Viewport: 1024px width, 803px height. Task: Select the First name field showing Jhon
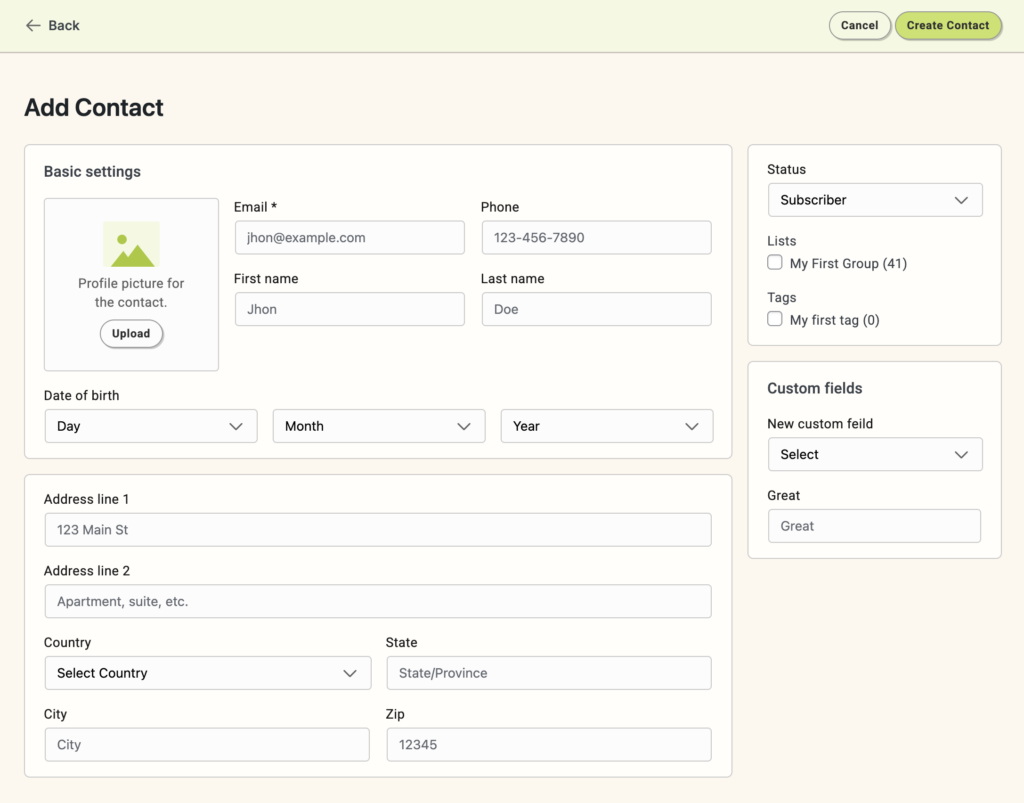point(349,309)
